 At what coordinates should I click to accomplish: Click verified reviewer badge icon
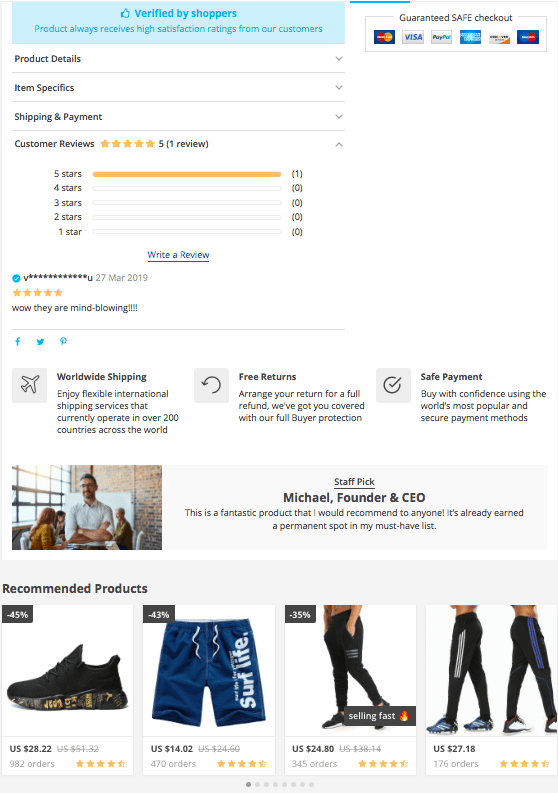click(x=16, y=278)
